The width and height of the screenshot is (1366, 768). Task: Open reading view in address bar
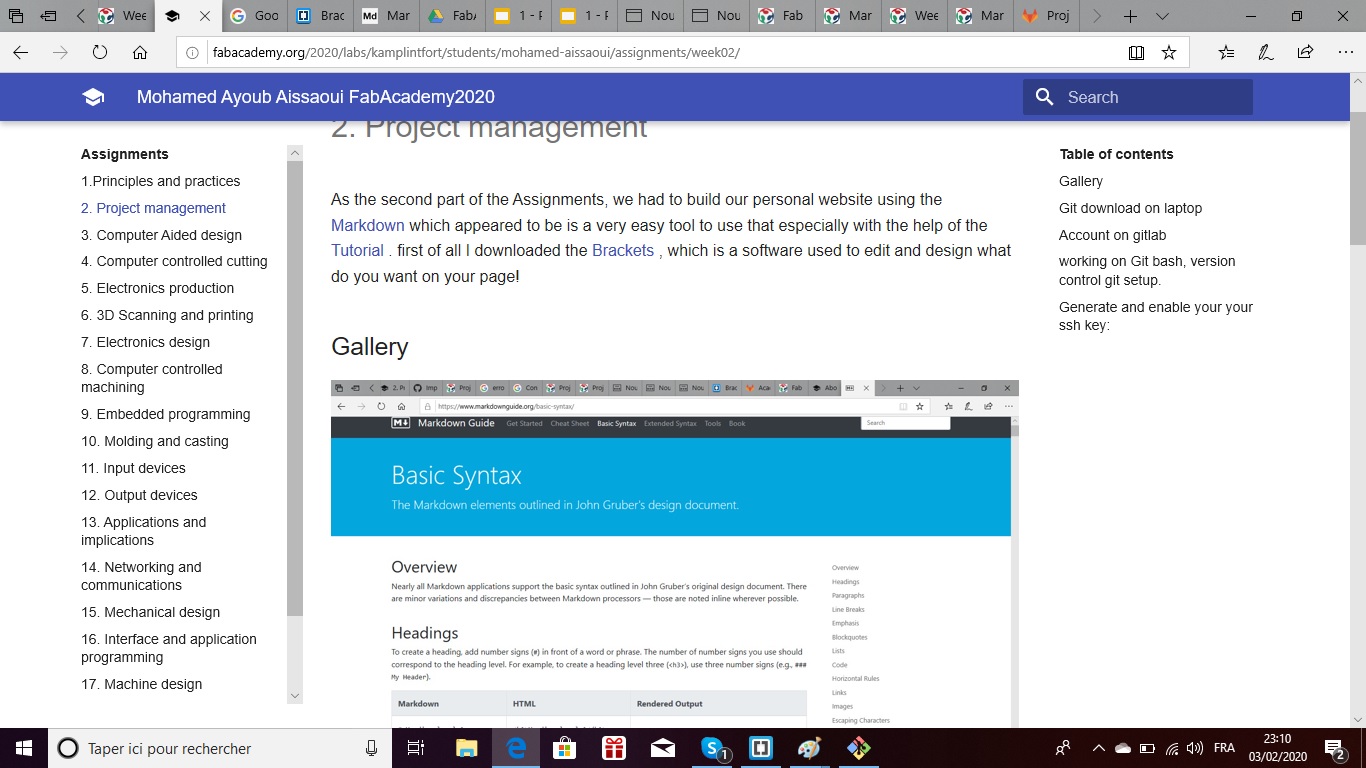(x=1136, y=53)
